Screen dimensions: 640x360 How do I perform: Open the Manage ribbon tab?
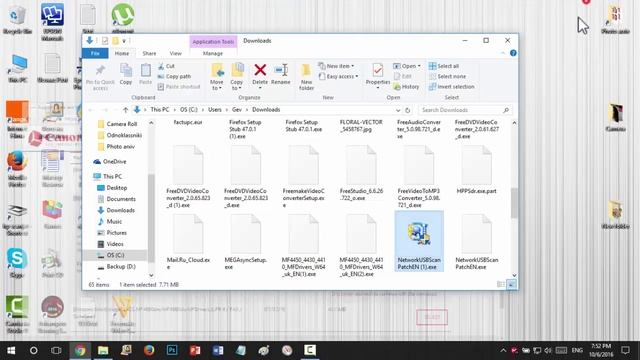point(213,53)
